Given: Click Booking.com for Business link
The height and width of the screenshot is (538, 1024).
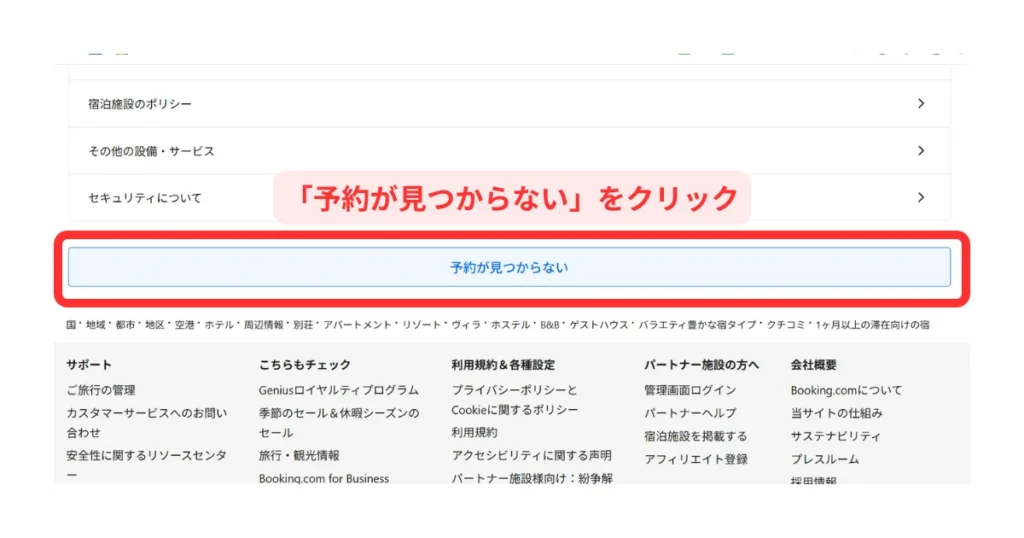Looking at the screenshot, I should tap(323, 479).
